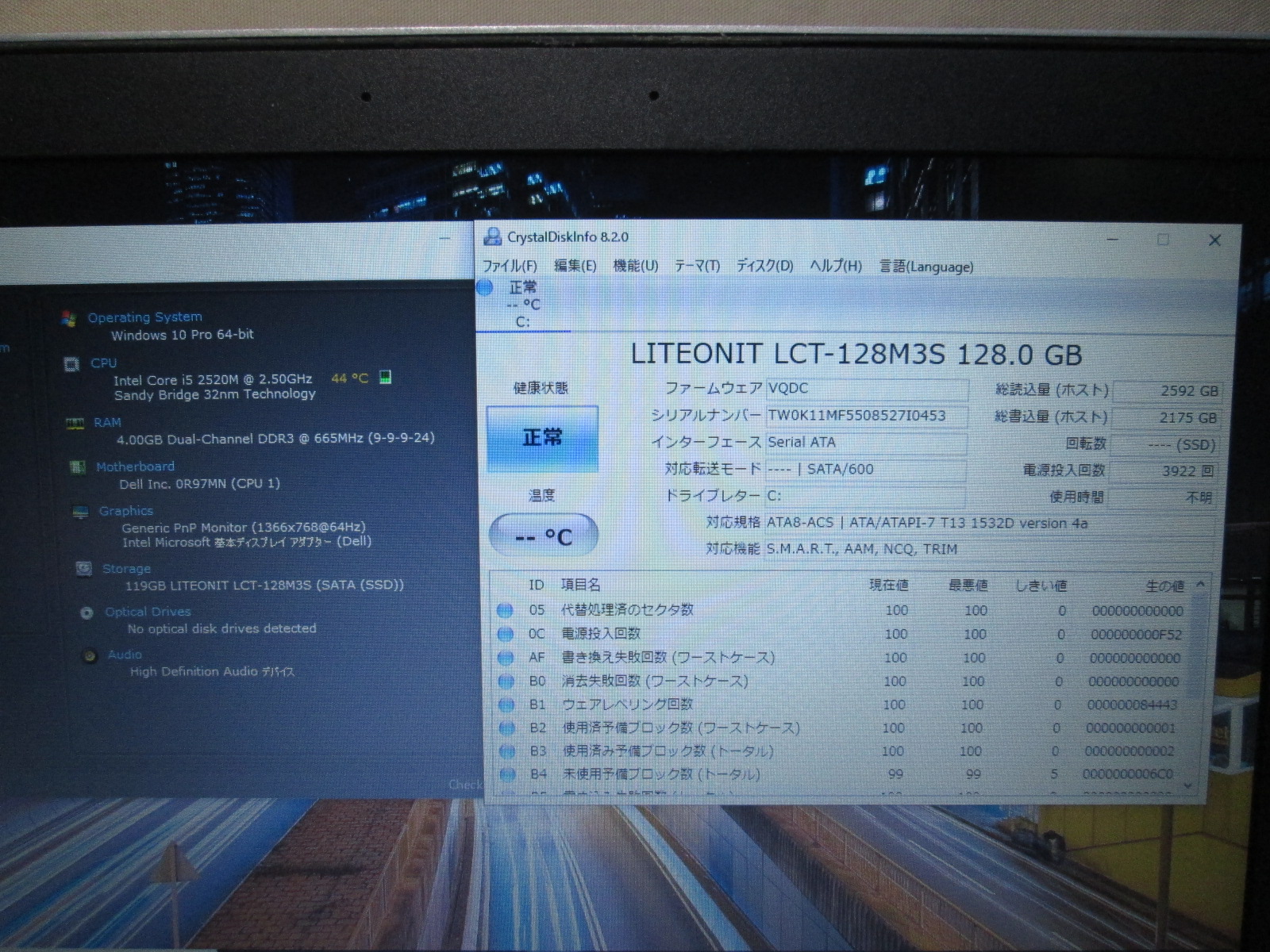Click status icon for ID 05 row
Screen dimensions: 1270x952
[x=505, y=610]
